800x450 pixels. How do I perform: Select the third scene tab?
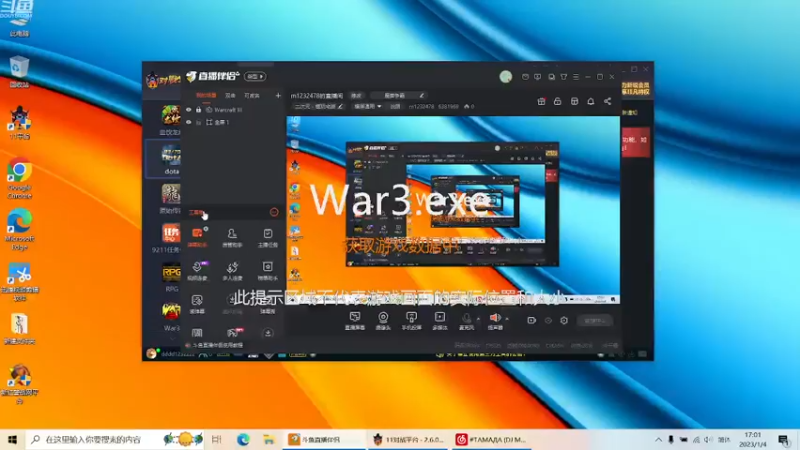coord(252,95)
